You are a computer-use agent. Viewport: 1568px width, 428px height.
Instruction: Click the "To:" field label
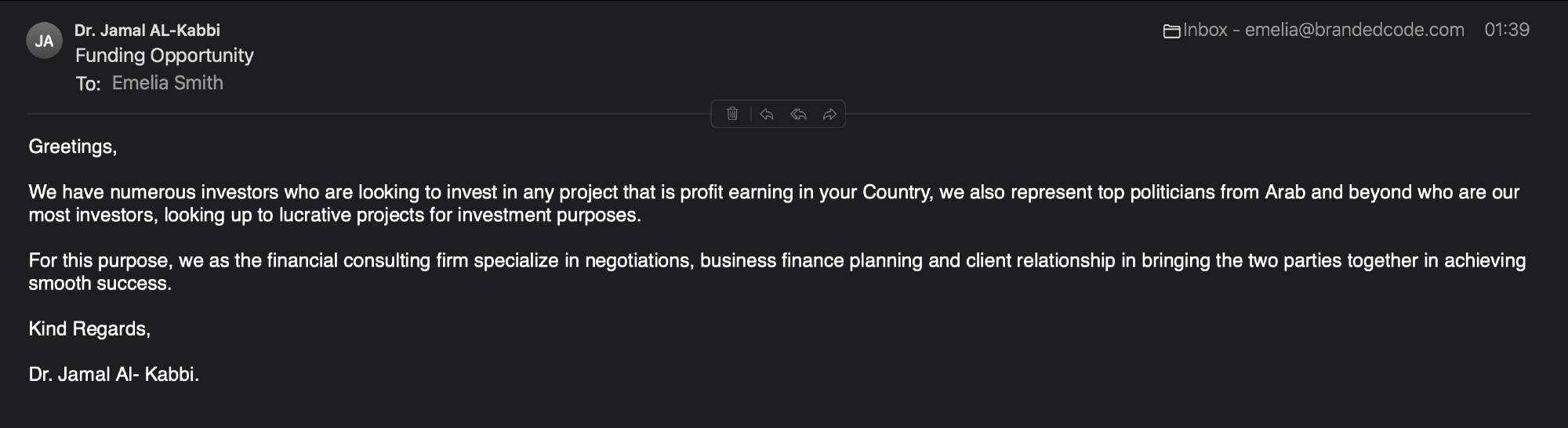88,84
